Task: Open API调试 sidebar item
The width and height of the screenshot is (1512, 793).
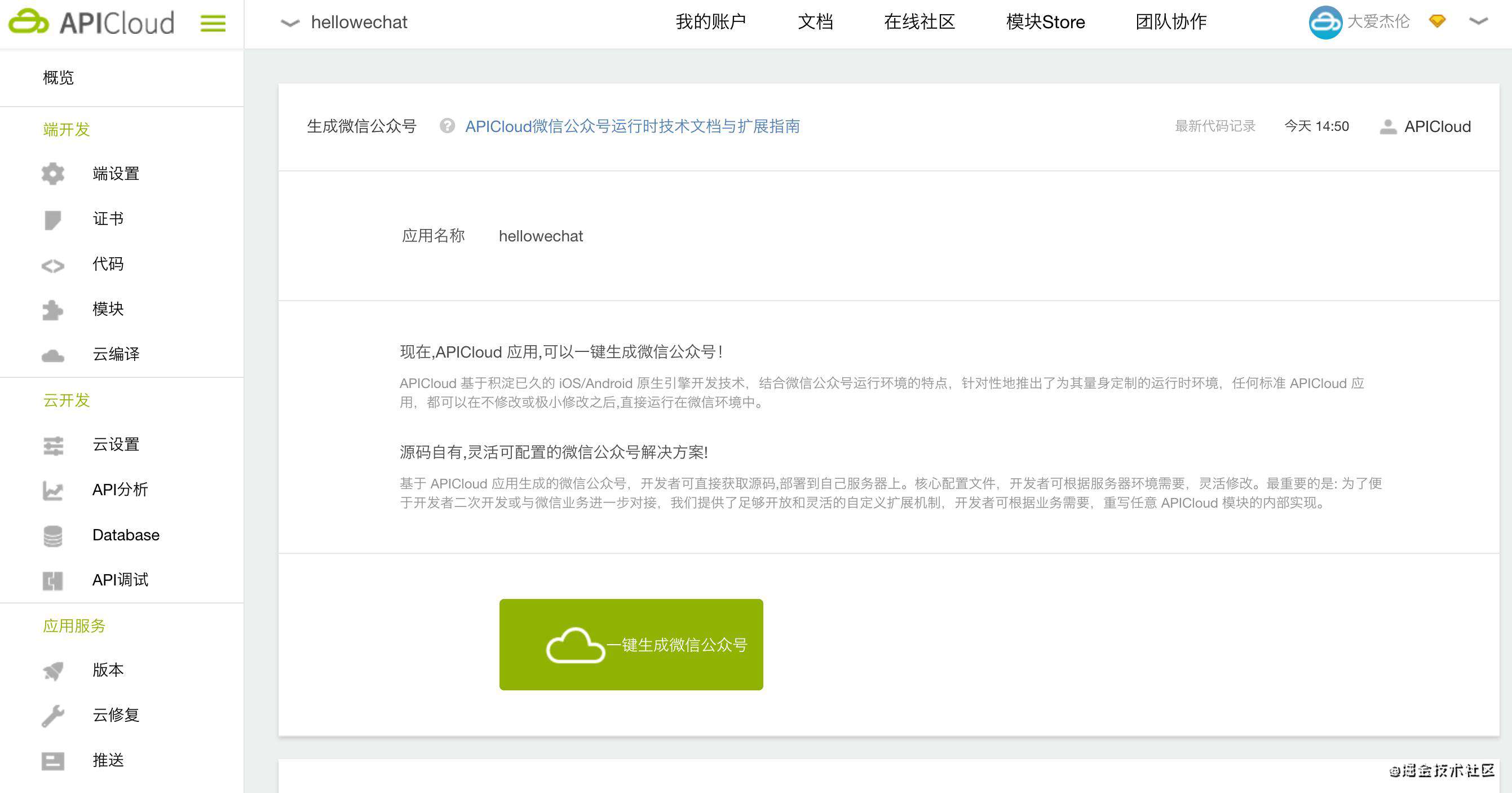Action: click(120, 580)
